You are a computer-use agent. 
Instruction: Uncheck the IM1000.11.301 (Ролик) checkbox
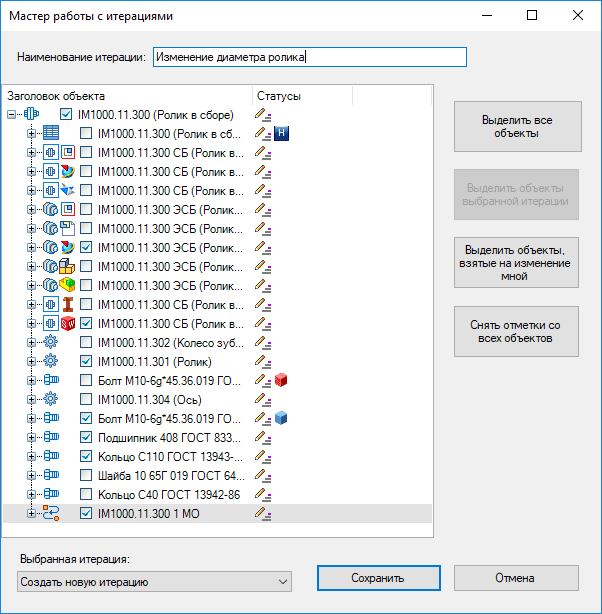pyautogui.click(x=86, y=361)
